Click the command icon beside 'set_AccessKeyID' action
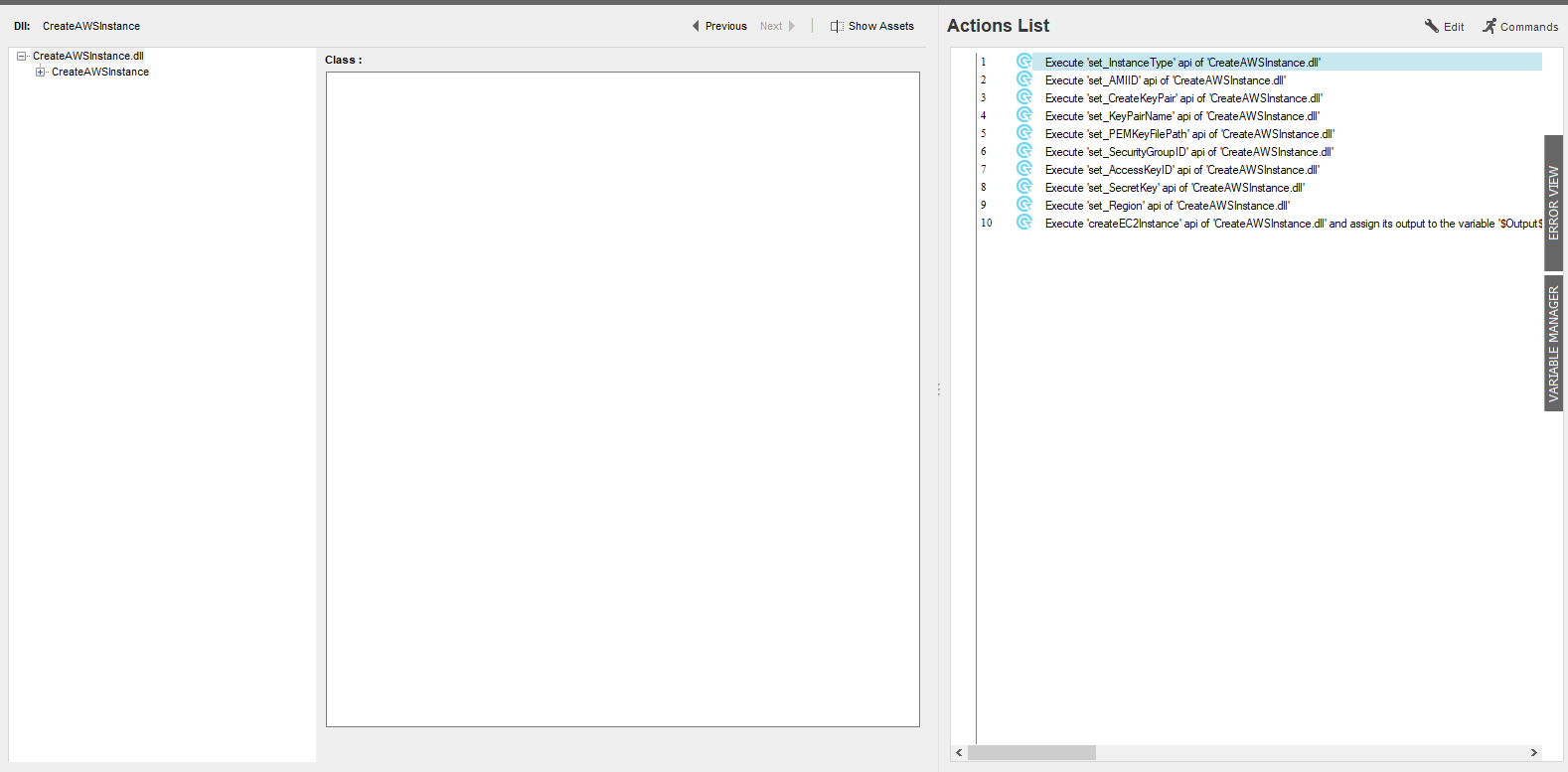This screenshot has height=772, width=1568. point(1024,169)
